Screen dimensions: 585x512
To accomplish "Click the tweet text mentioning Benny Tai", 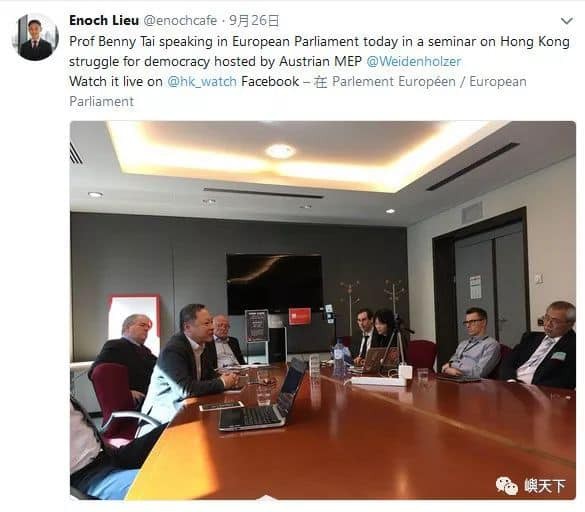I will pyautogui.click(x=319, y=51).
